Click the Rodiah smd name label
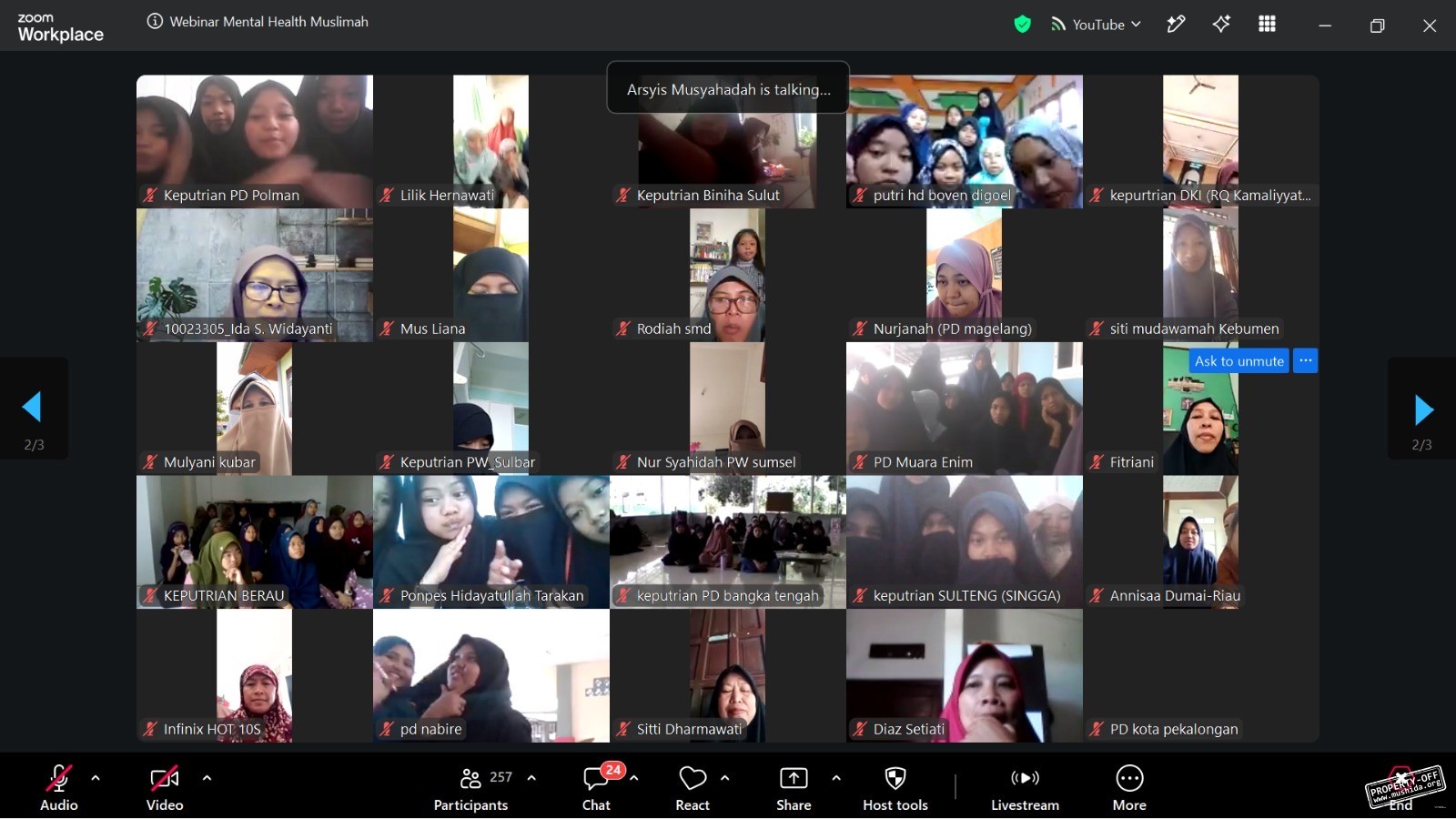The image size is (1456, 819). pyautogui.click(x=674, y=329)
